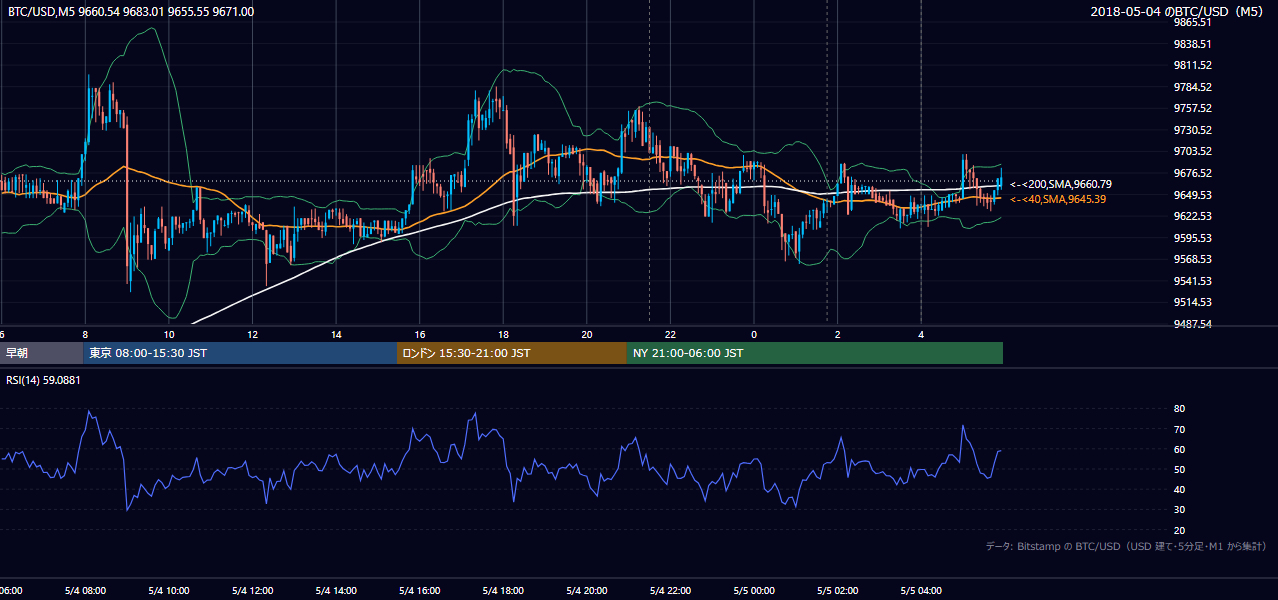Click hour tick 12 under price chart
Viewport: 1278px width, 600px height.
coord(252,335)
